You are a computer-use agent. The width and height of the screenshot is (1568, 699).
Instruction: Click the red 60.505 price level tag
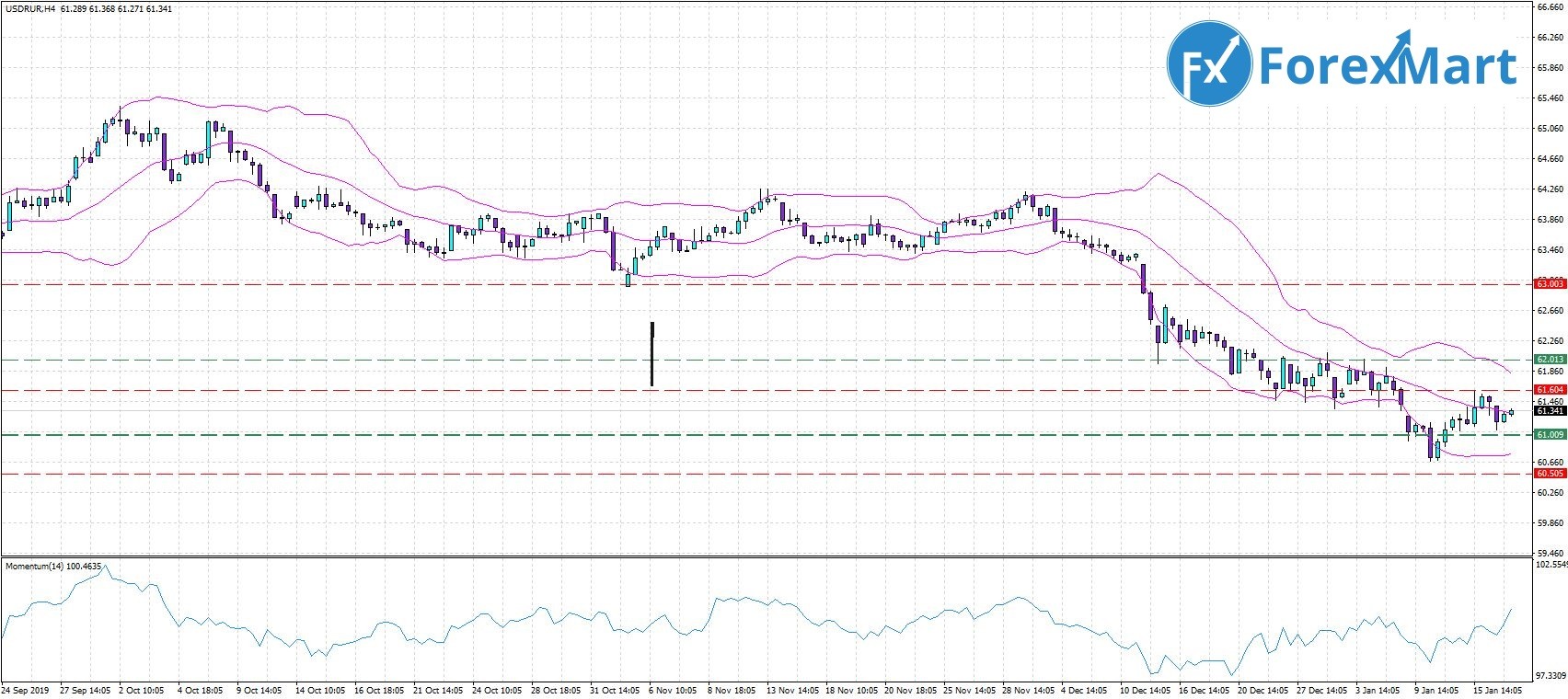pyautogui.click(x=1551, y=474)
